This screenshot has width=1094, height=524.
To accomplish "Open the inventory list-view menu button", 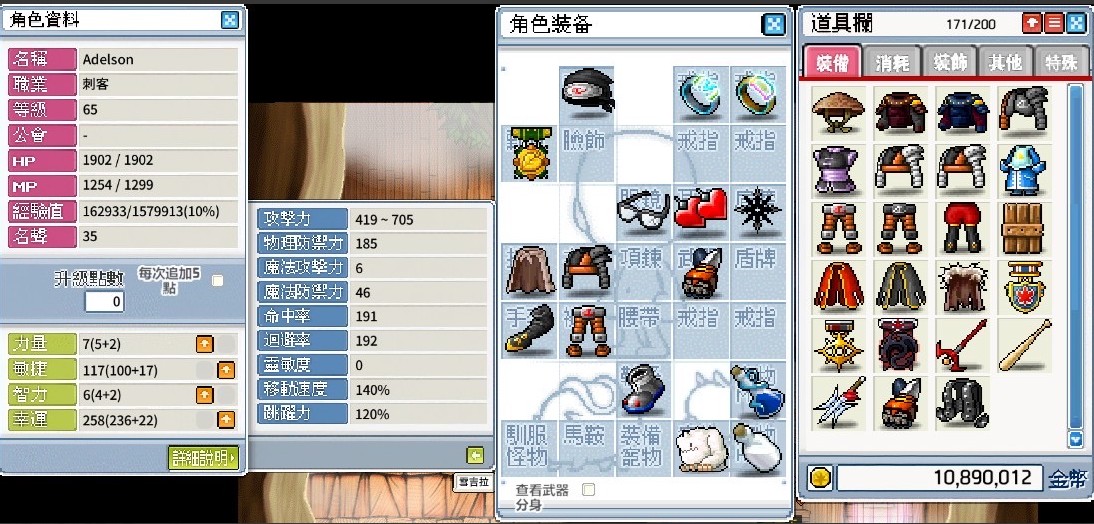I will [x=1054, y=23].
